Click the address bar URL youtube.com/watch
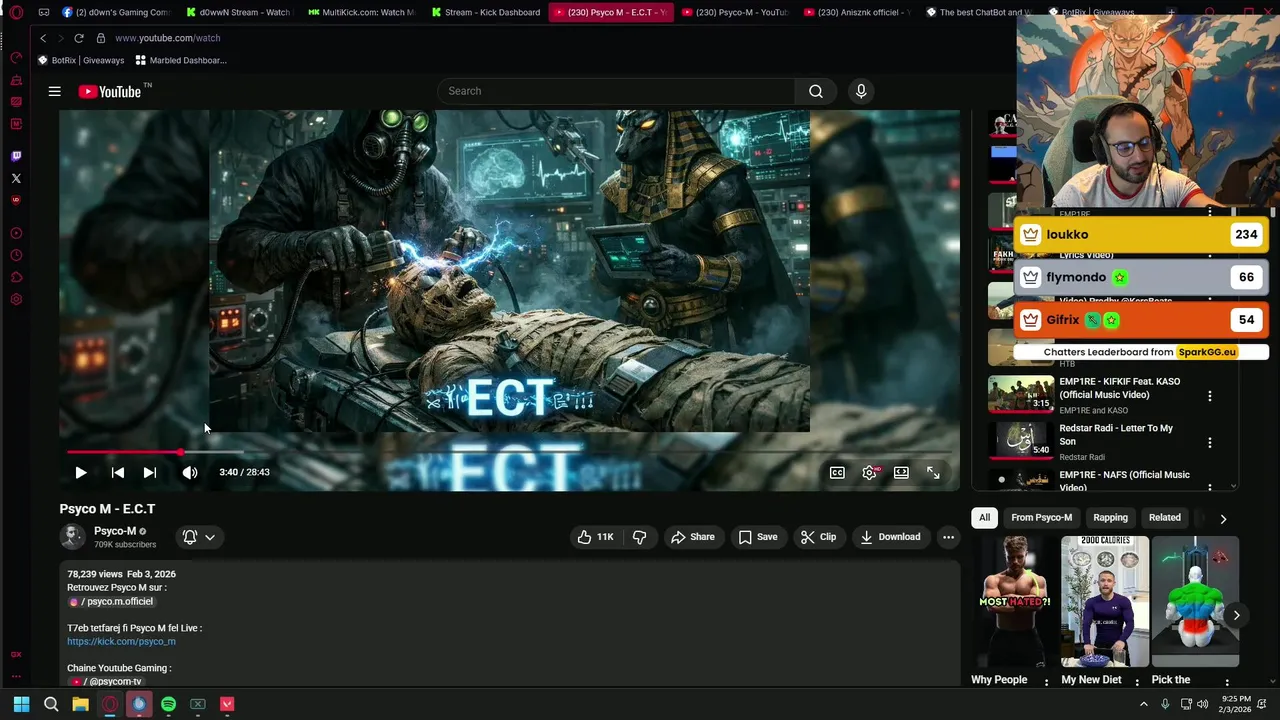Image resolution: width=1280 pixels, height=720 pixels. (168, 38)
